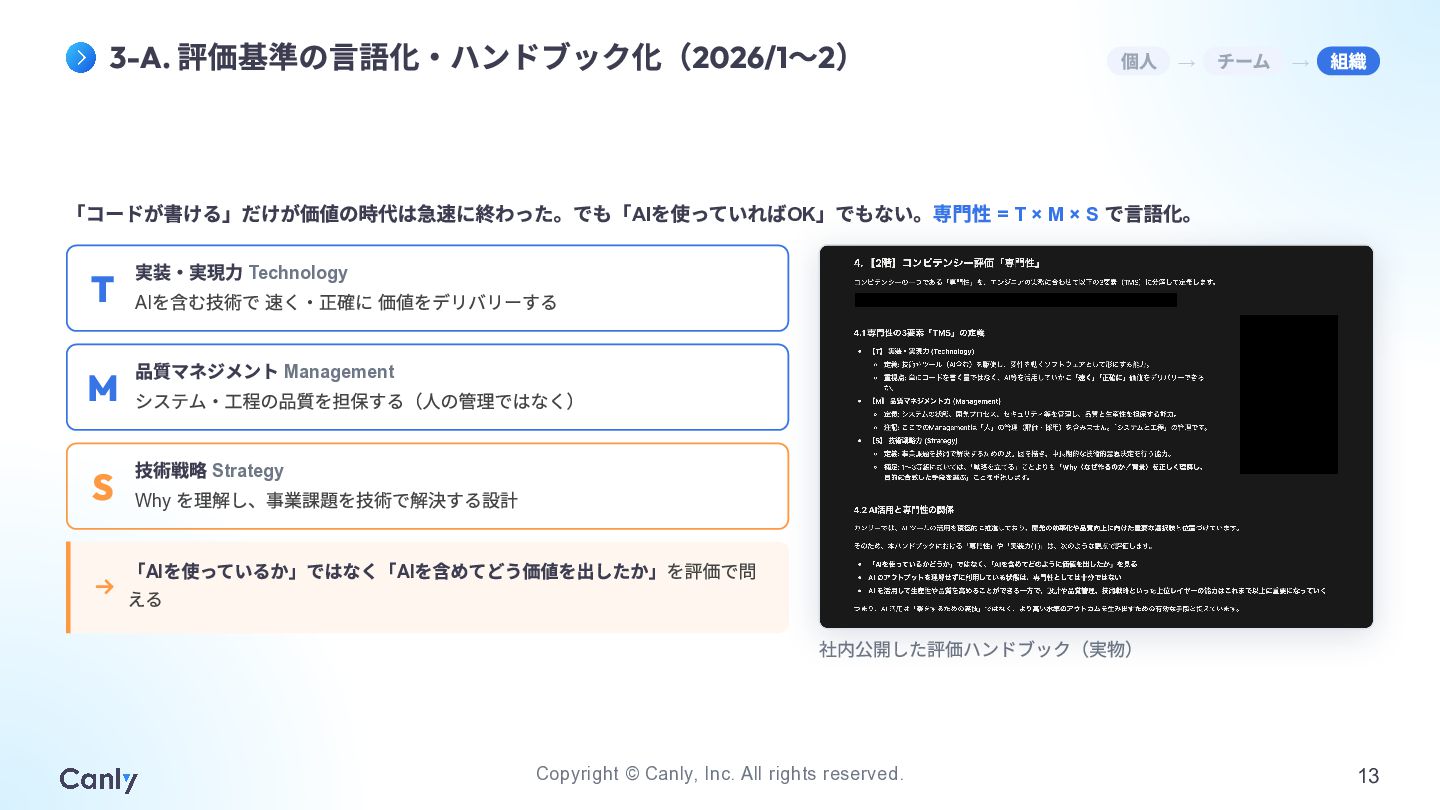Click the blue text 専門性 = T × M × S

1016,214
